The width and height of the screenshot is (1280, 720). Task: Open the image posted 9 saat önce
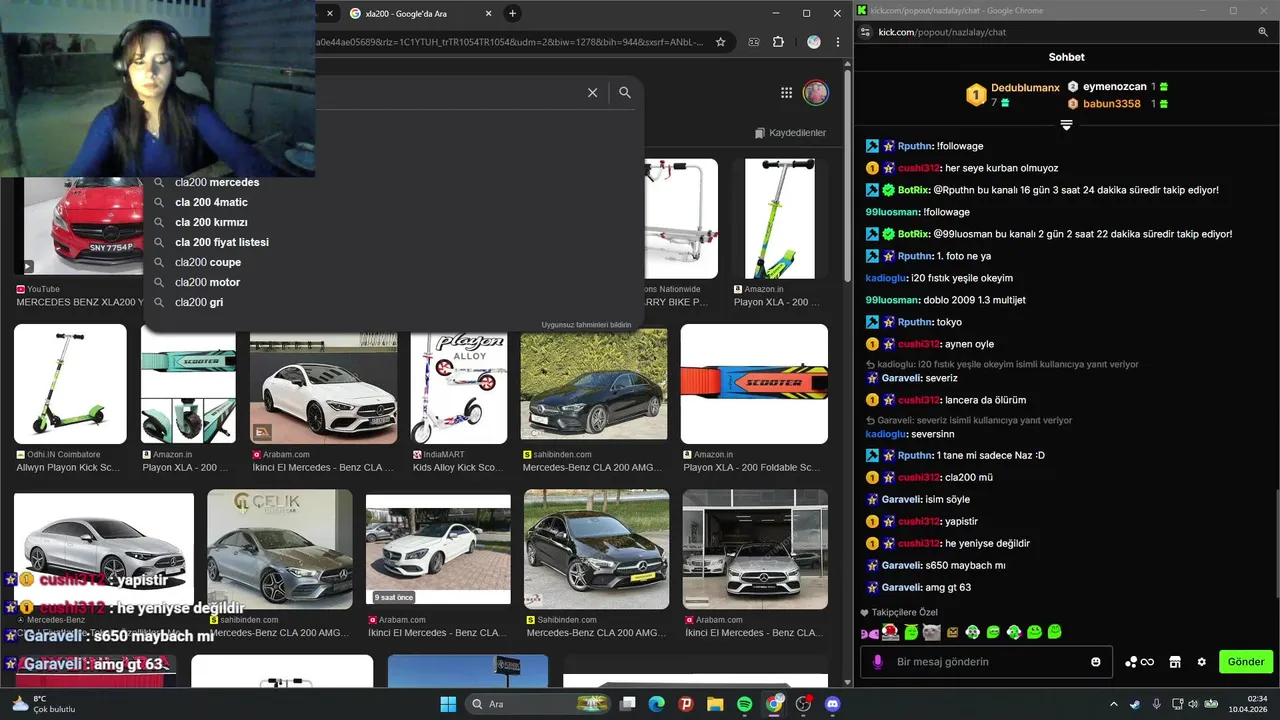click(438, 549)
